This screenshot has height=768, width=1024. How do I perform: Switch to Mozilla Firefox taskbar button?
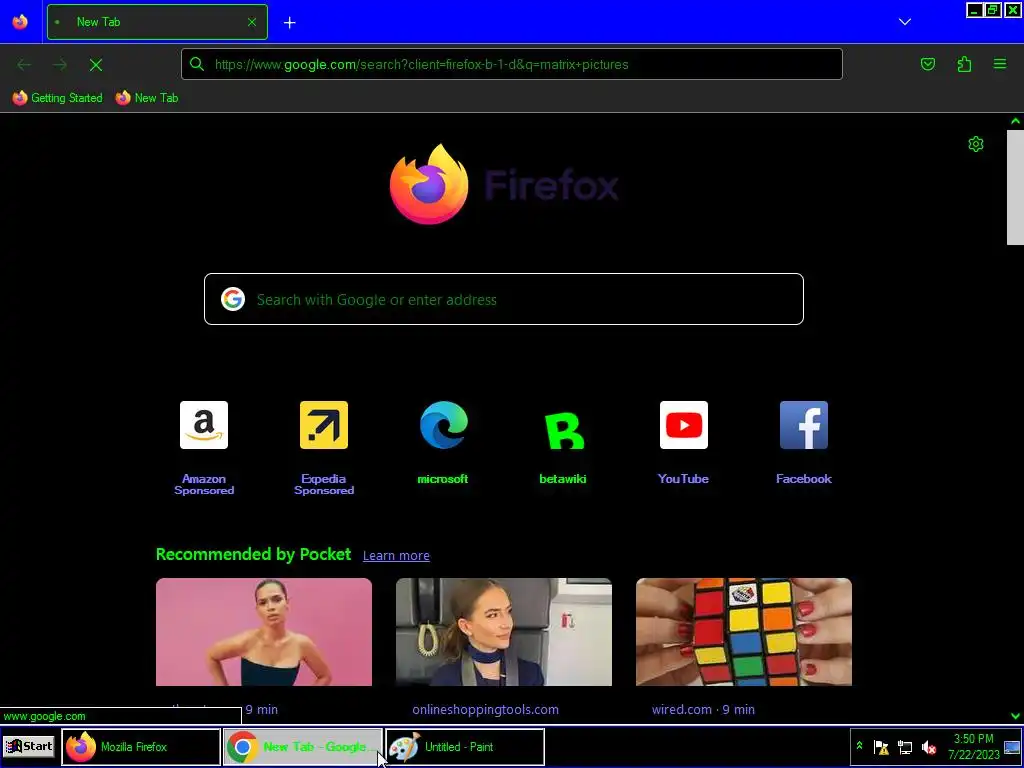pos(141,746)
